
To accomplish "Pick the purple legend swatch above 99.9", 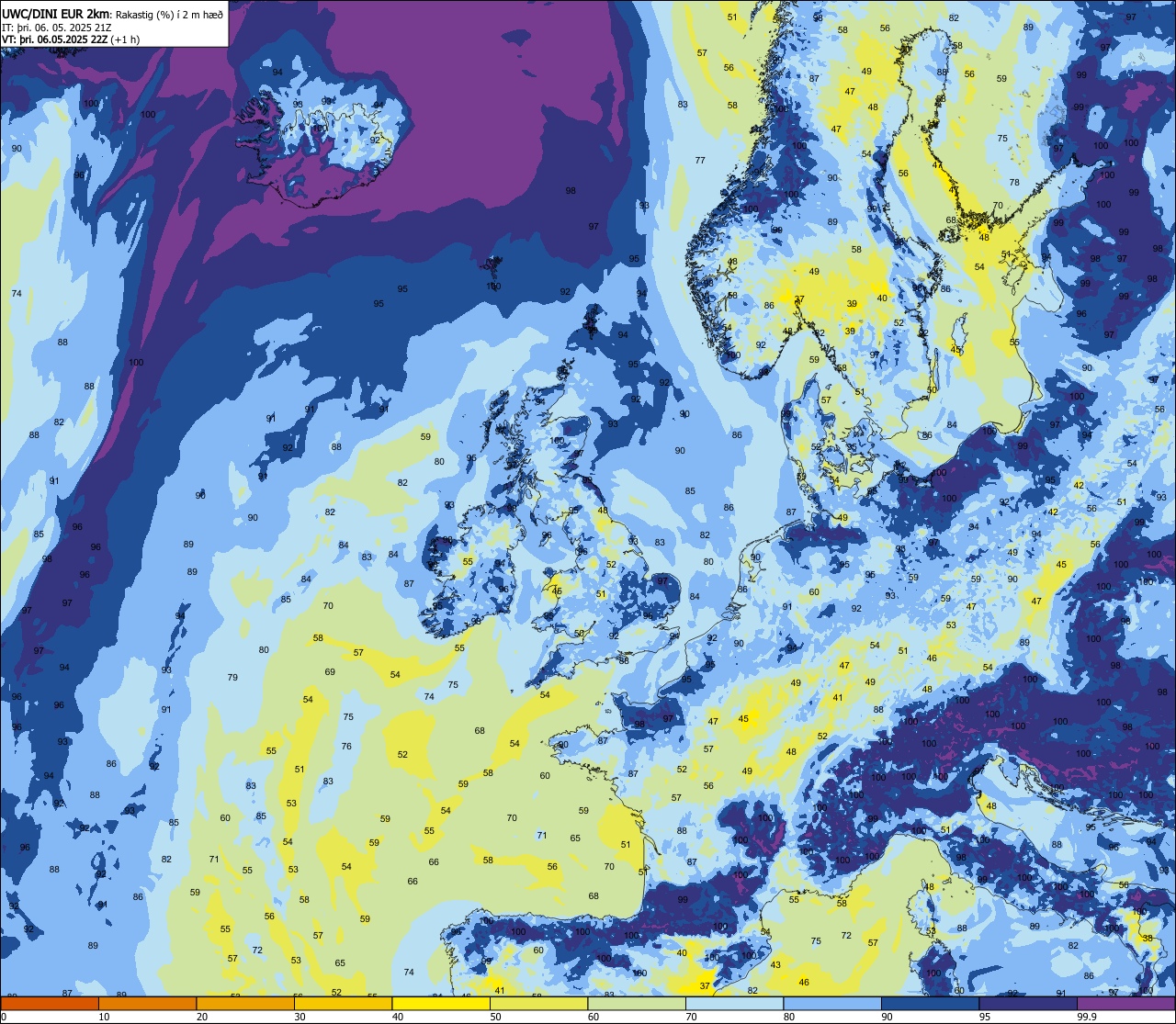I will pyautogui.click(x=1125, y=1003).
